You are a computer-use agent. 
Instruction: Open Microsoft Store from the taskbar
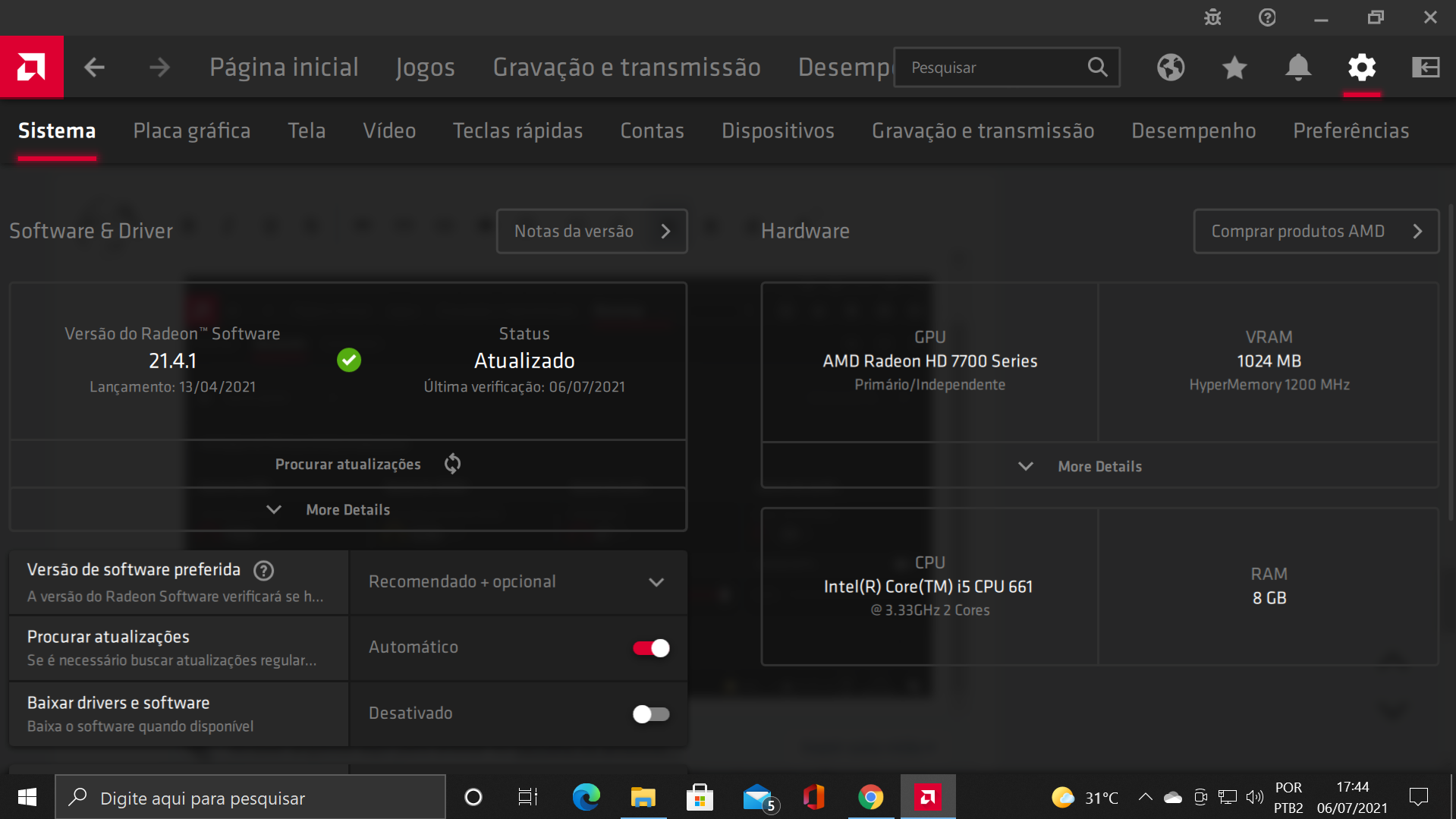pyautogui.click(x=700, y=797)
